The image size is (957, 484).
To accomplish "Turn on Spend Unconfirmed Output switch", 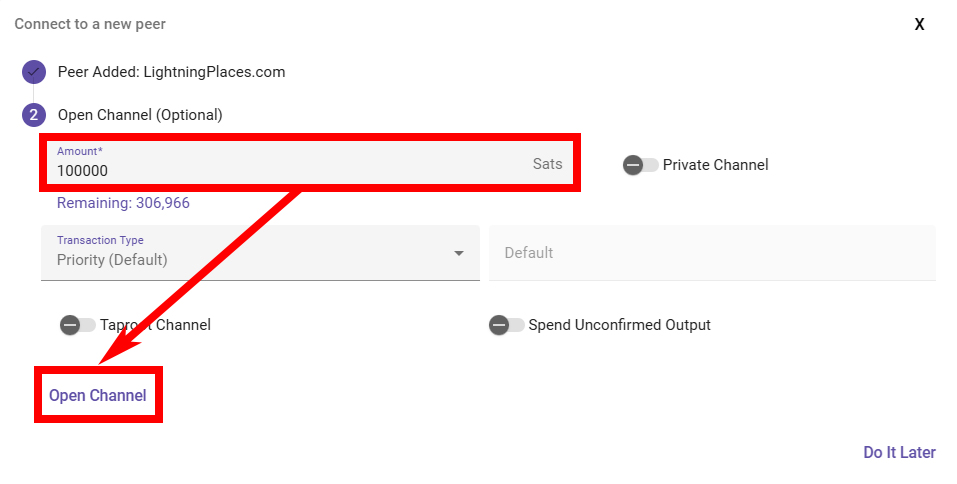I will 507,325.
